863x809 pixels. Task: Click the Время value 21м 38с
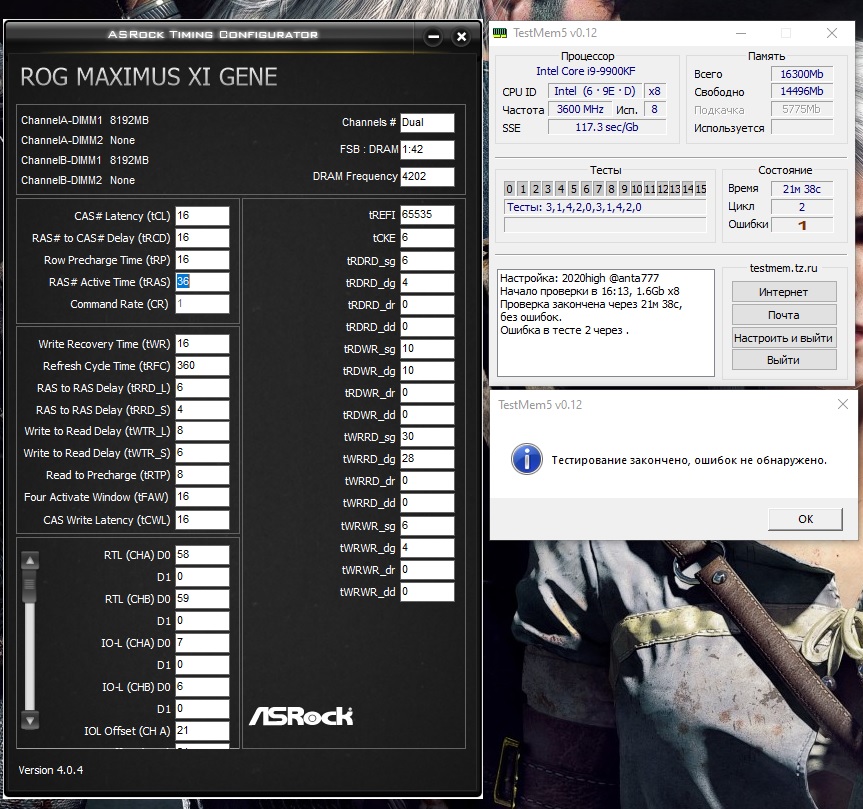coord(802,189)
